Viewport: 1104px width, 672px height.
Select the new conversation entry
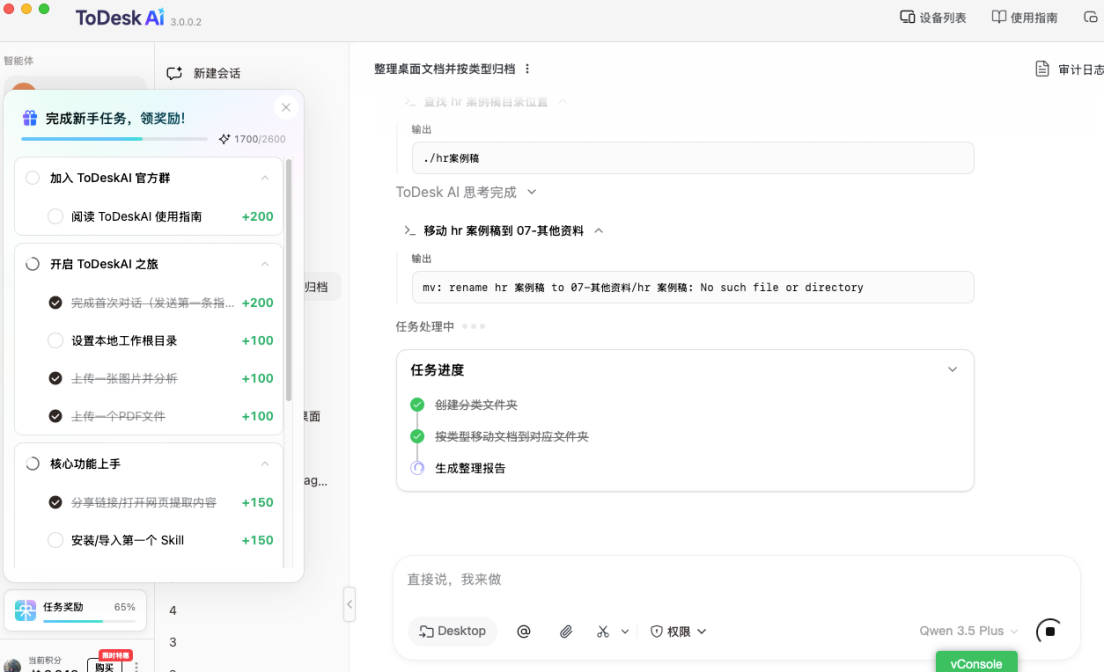pyautogui.click(x=203, y=73)
